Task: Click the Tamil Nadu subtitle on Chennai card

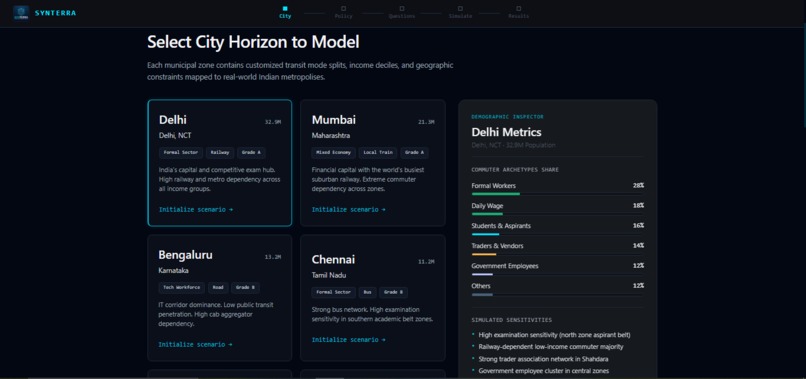Action: (328, 275)
